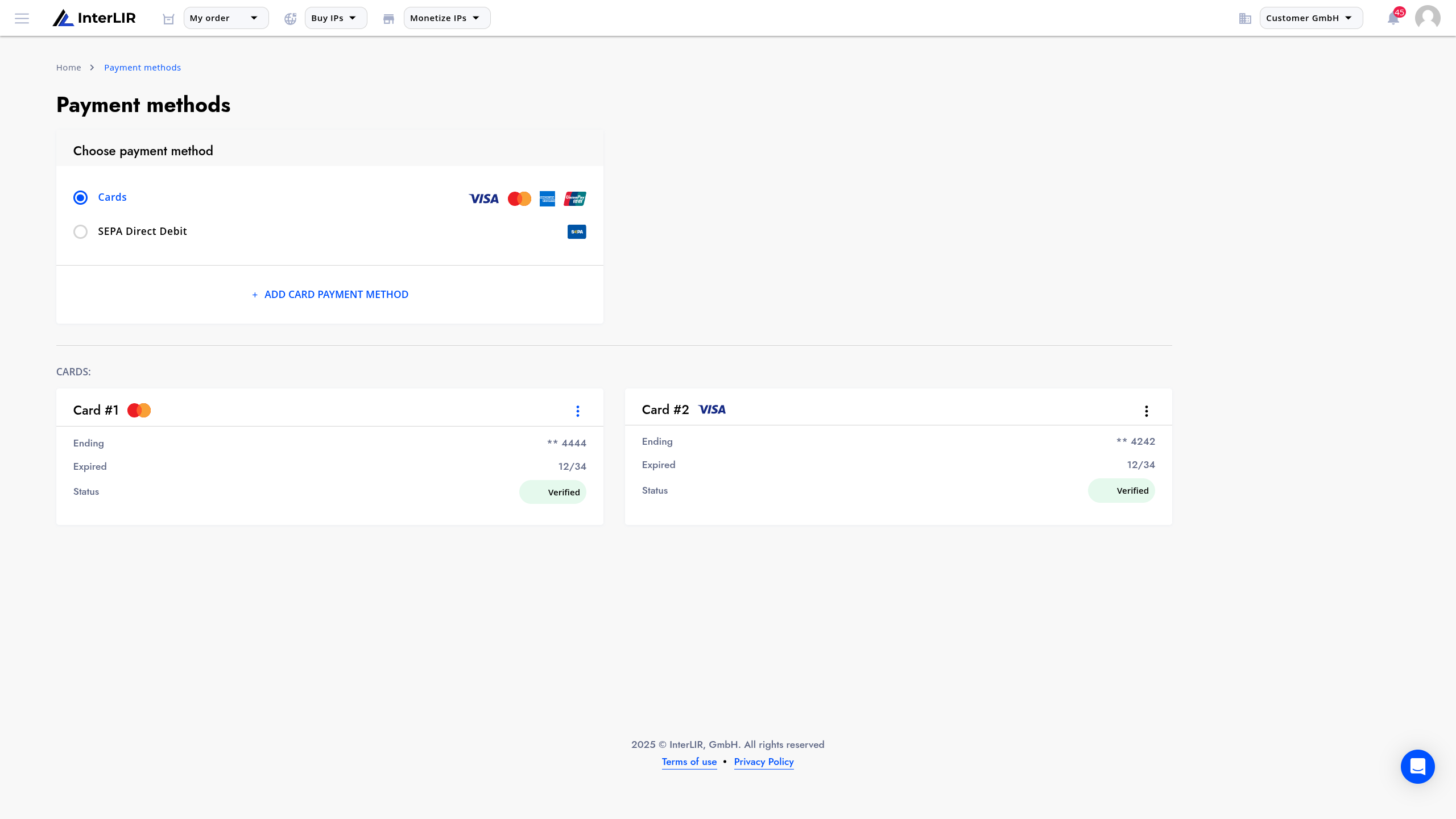Open Card #1 three-dot options menu
This screenshot has height=819, width=1456.
point(578,411)
